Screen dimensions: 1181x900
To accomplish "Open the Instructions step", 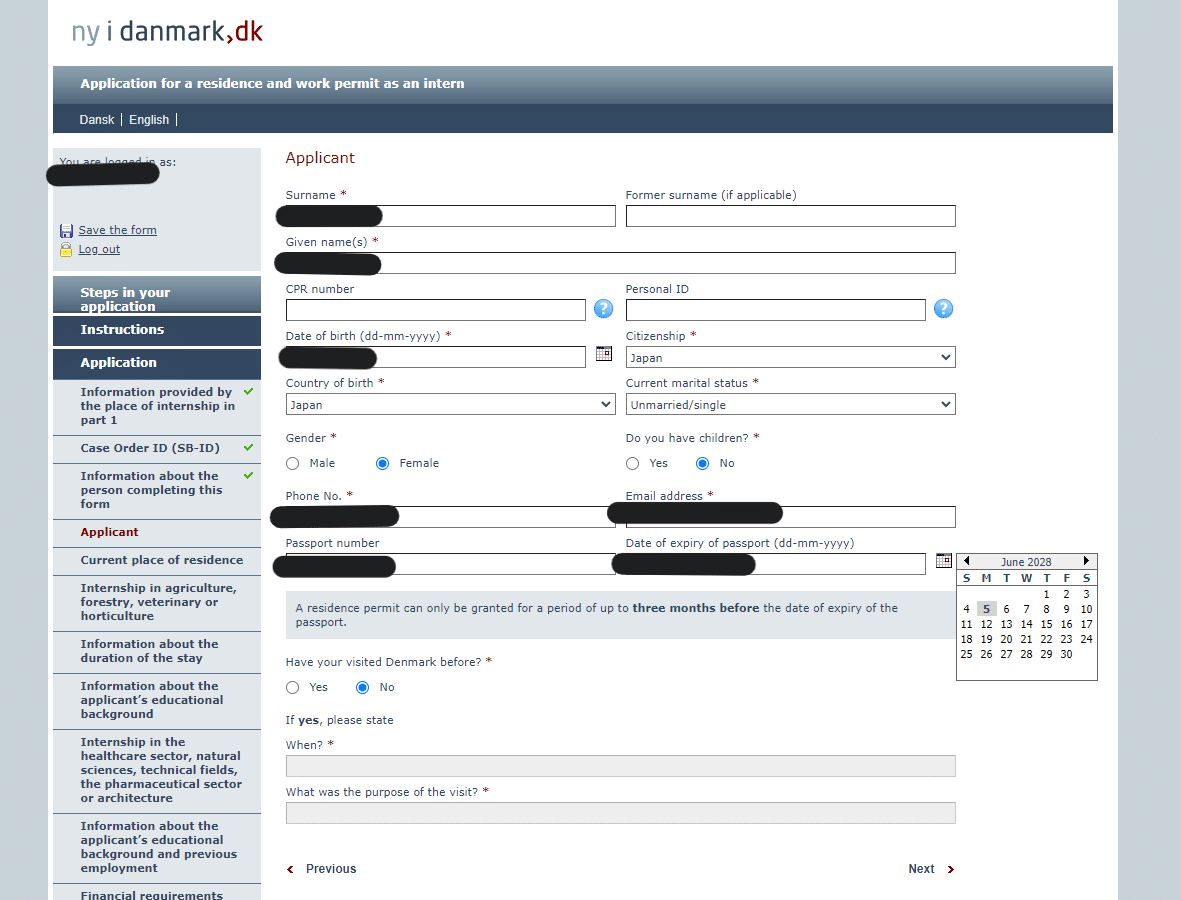I will 157,331.
